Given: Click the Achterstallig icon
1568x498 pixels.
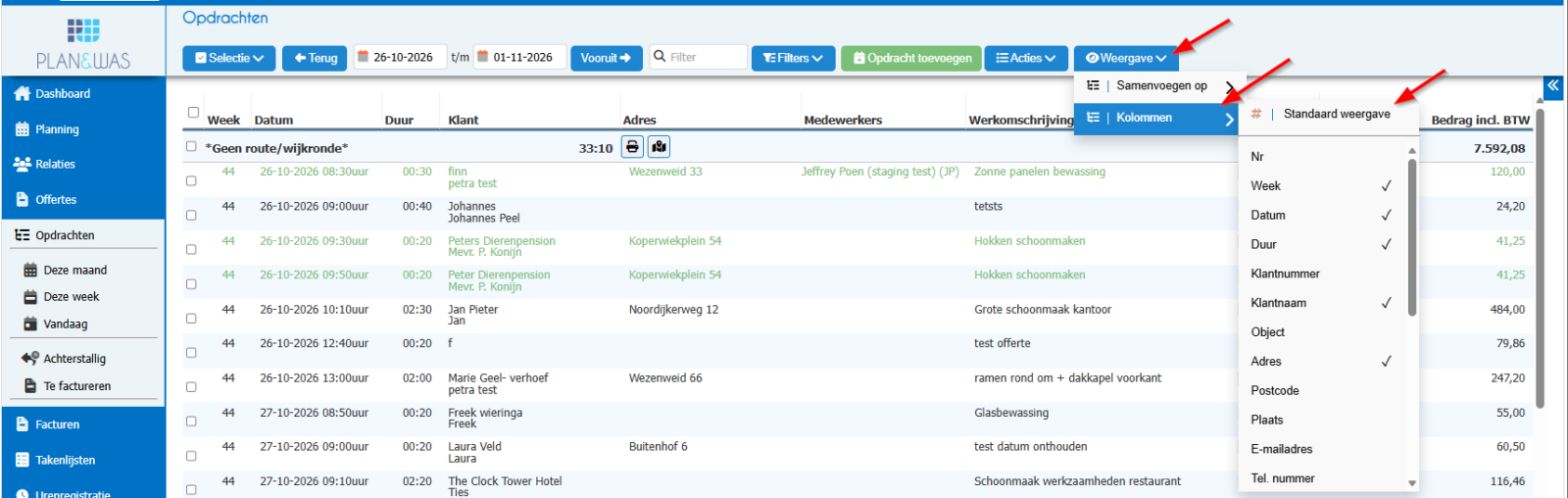Looking at the screenshot, I should point(30,359).
